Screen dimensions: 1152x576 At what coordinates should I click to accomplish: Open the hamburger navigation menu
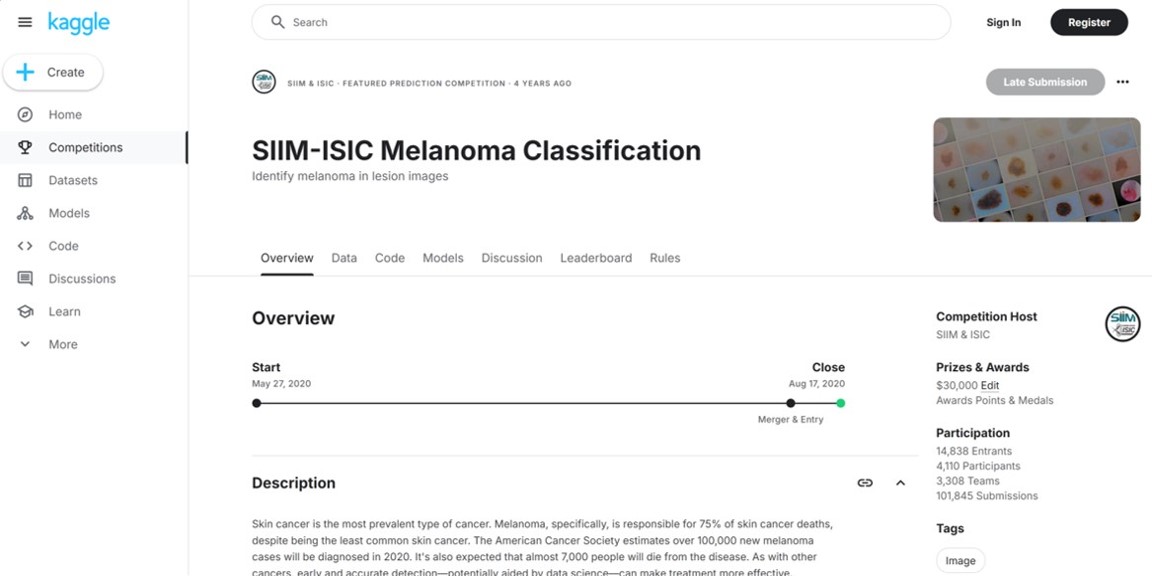click(25, 22)
